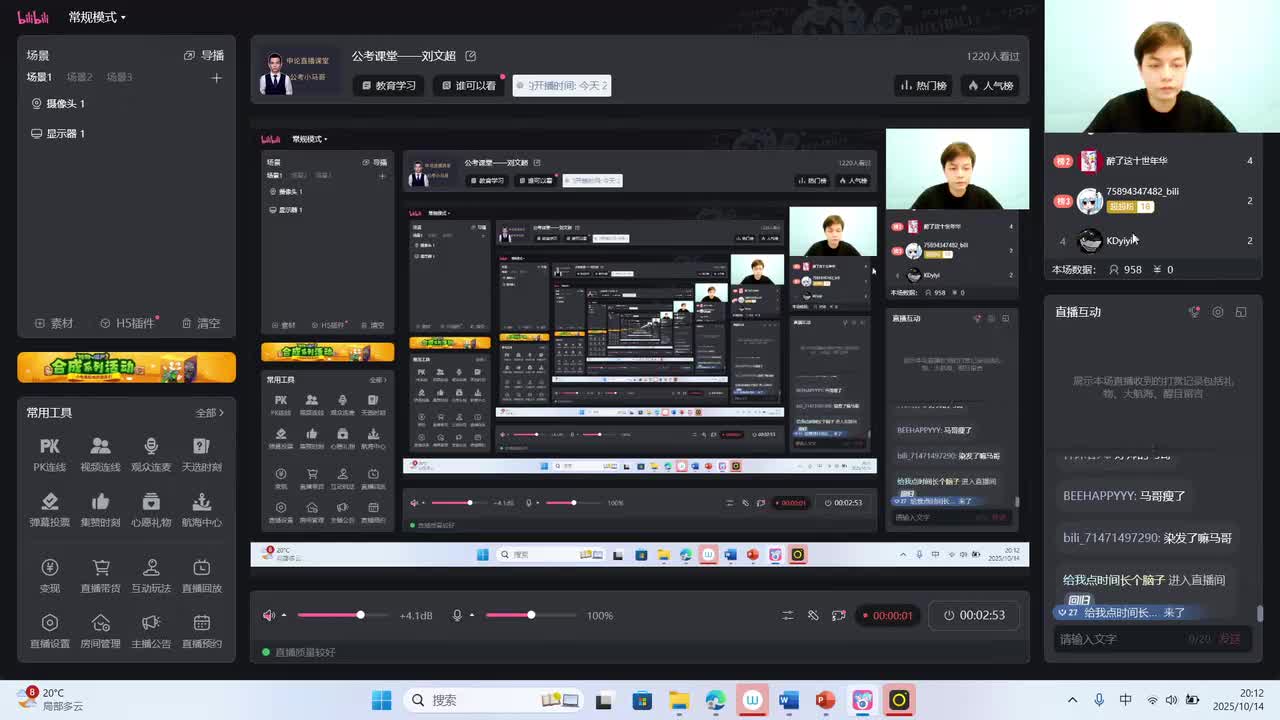Open 观众连麦 audience mic link

tap(151, 454)
